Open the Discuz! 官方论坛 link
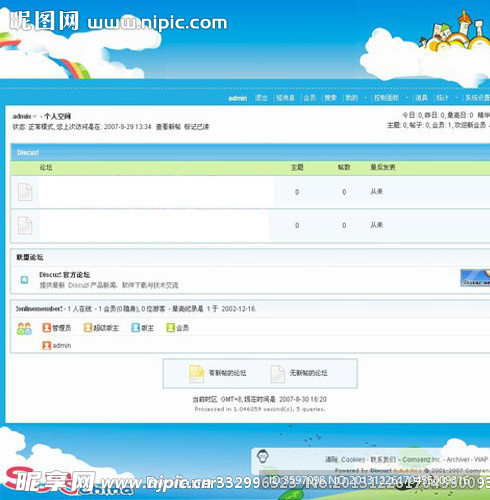 click(65, 275)
